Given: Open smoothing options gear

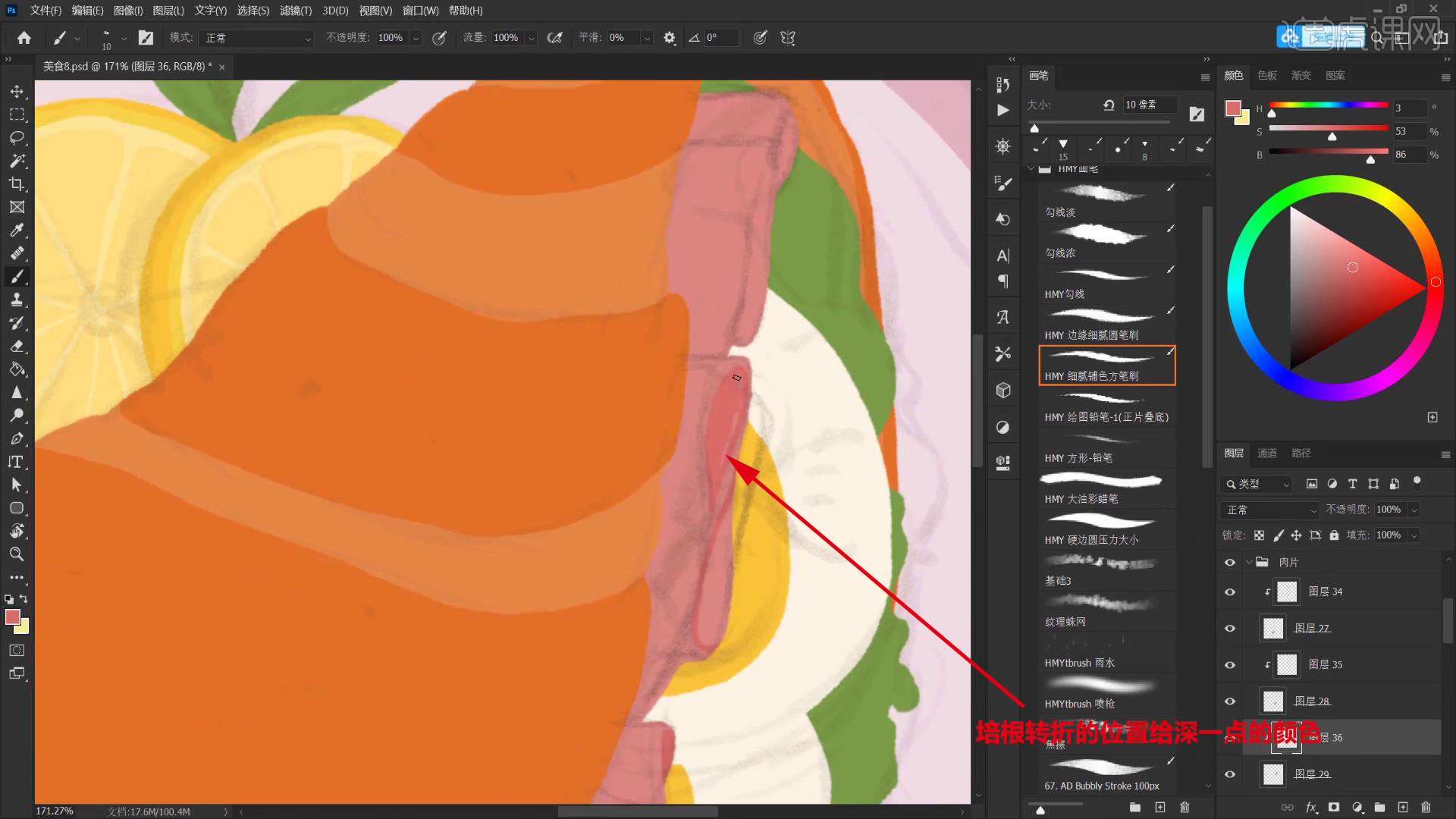Looking at the screenshot, I should pyautogui.click(x=669, y=38).
